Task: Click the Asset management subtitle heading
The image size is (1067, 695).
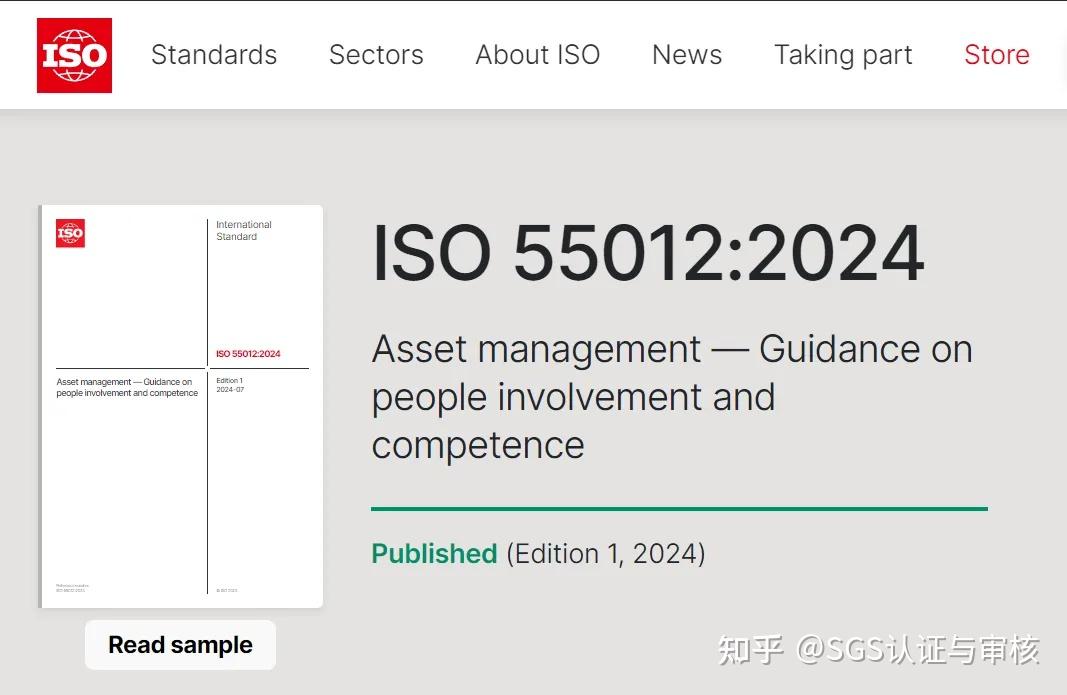Action: pos(672,397)
